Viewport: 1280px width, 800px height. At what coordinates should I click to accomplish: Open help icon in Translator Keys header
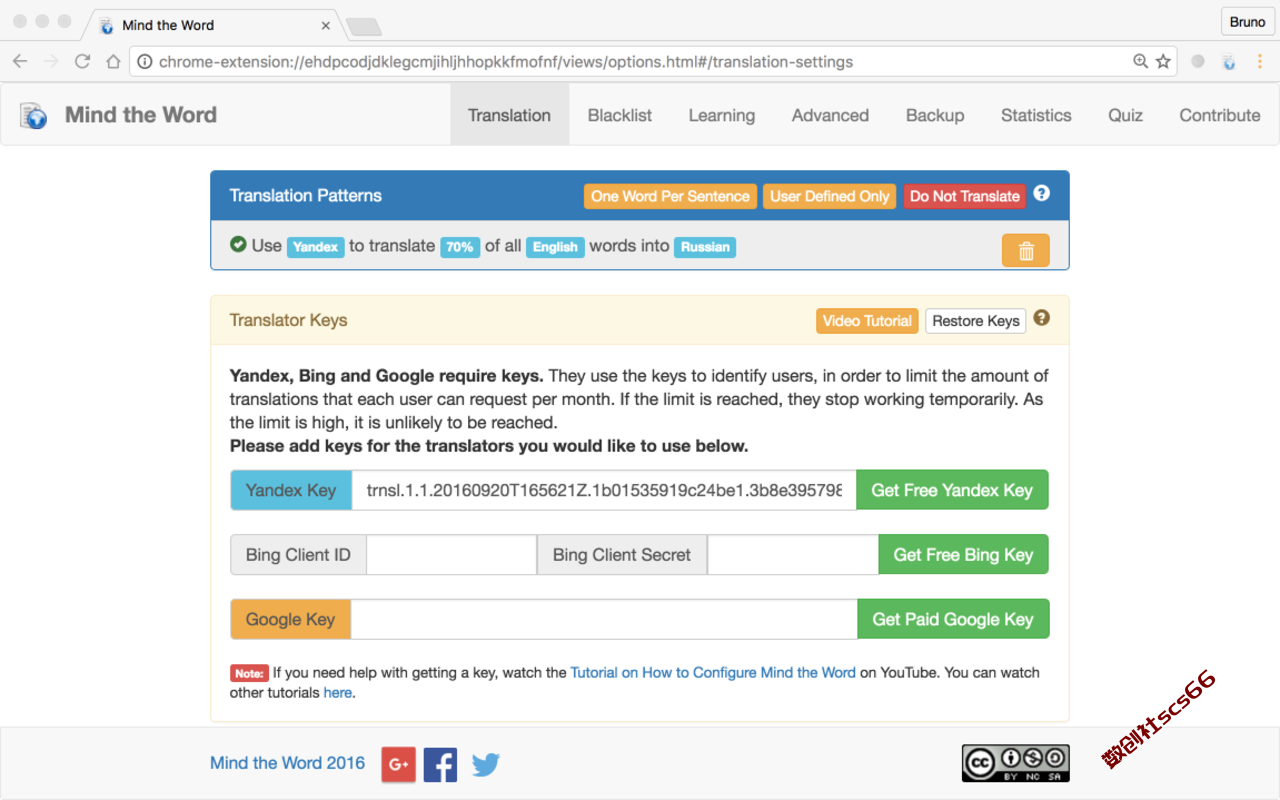tap(1041, 318)
